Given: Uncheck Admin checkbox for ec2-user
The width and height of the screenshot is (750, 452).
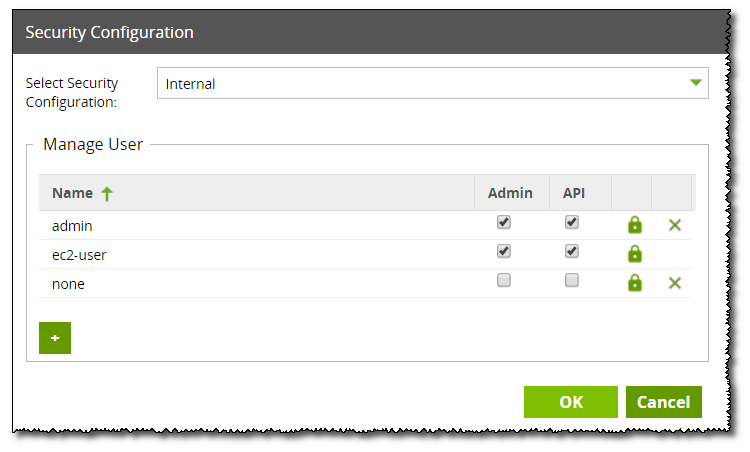Looking at the screenshot, I should pos(504,251).
